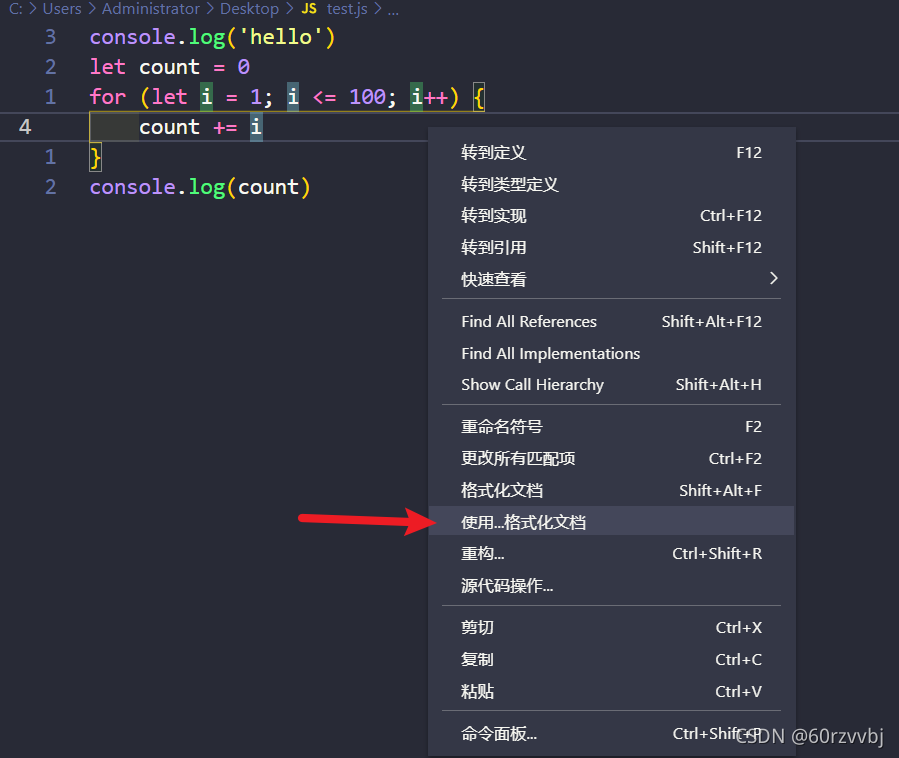Open 重构... from the menu
899x758 pixels.
[x=482, y=553]
